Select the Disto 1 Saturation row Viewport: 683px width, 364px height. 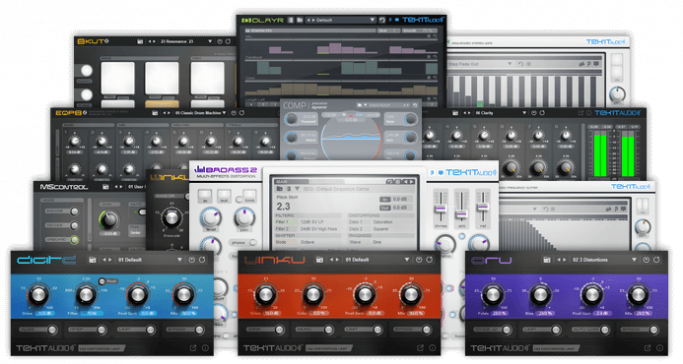click(x=381, y=222)
